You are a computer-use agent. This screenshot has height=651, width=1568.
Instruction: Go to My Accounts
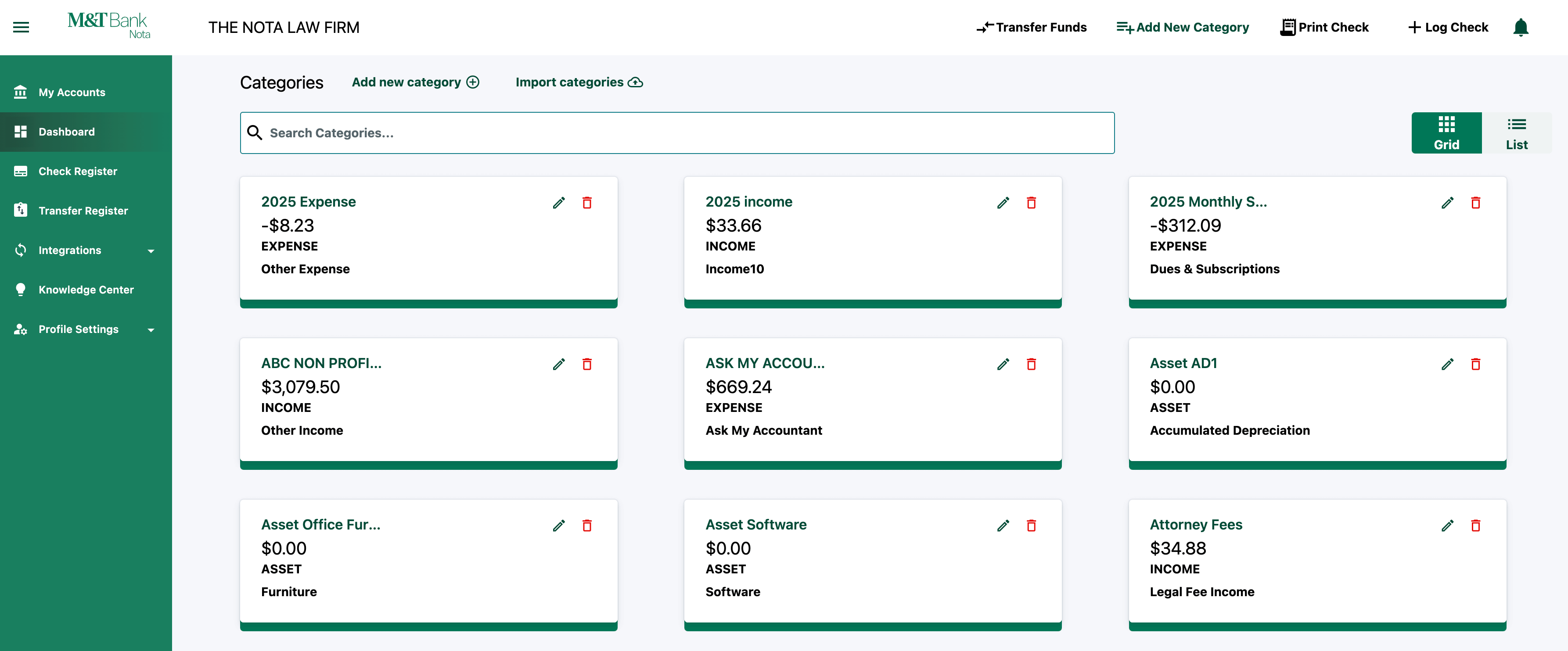click(86, 93)
